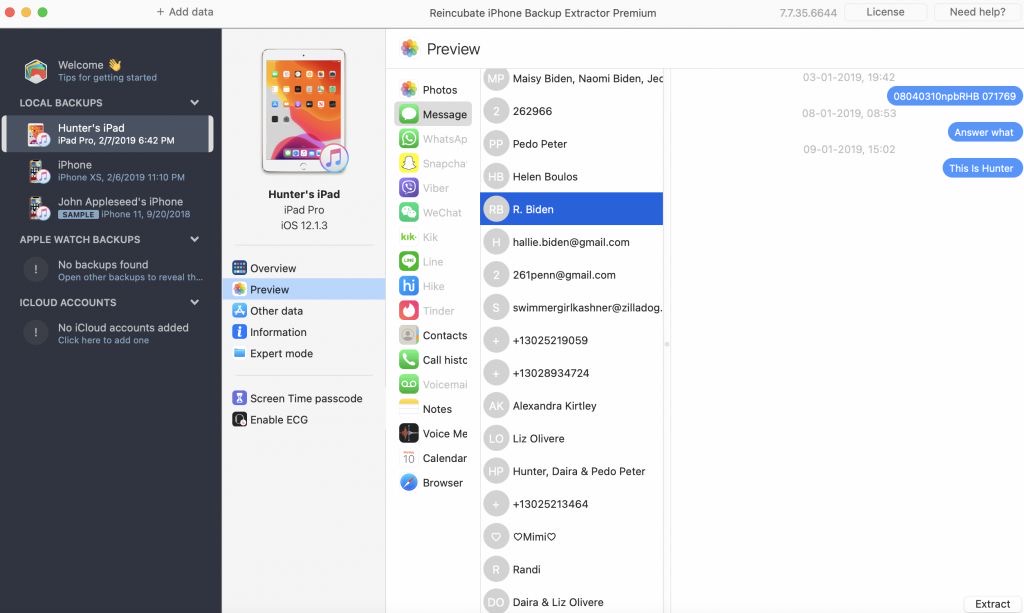Open the Contacts data icon

click(409, 335)
